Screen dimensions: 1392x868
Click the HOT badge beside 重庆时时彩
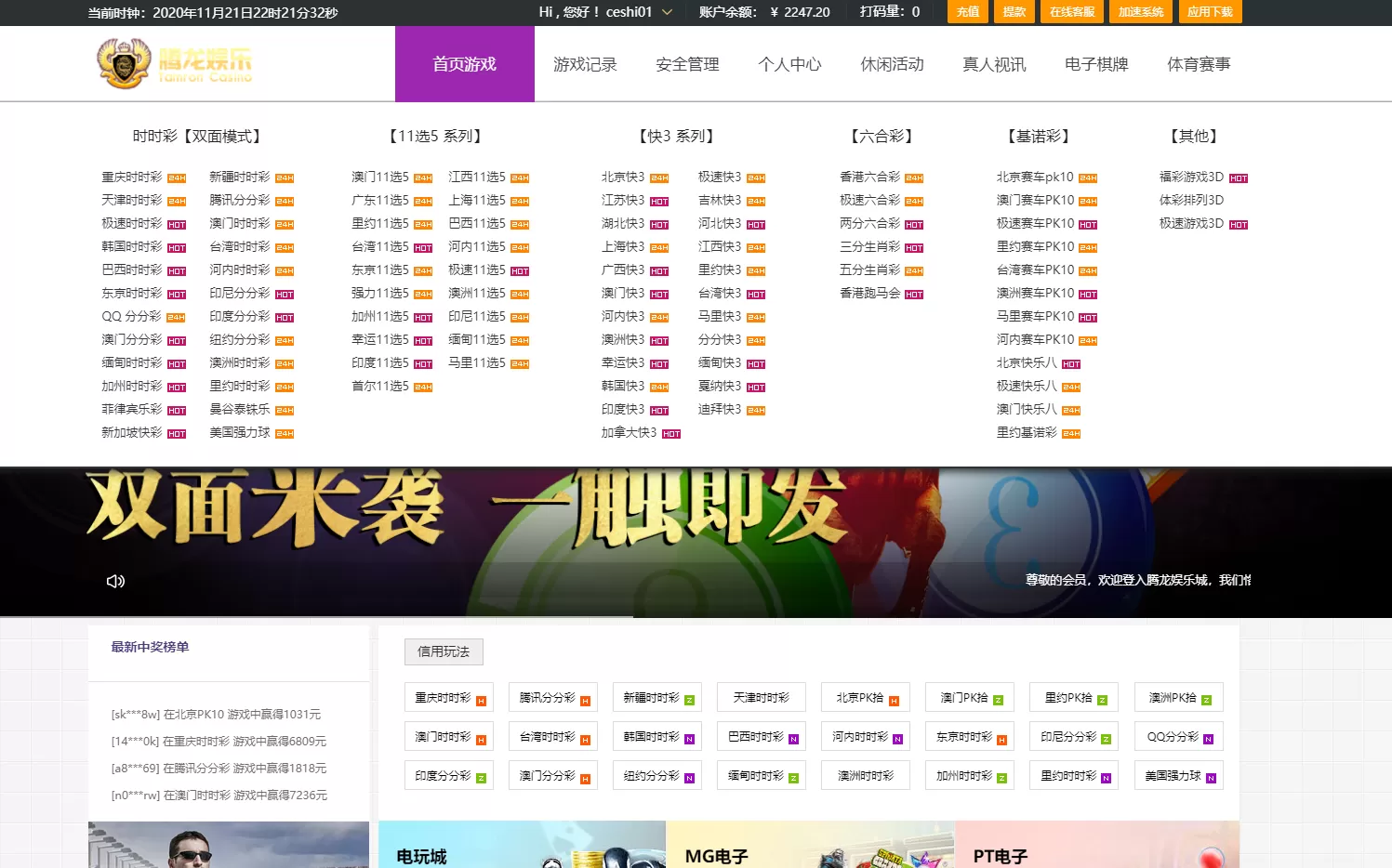pyautogui.click(x=178, y=177)
